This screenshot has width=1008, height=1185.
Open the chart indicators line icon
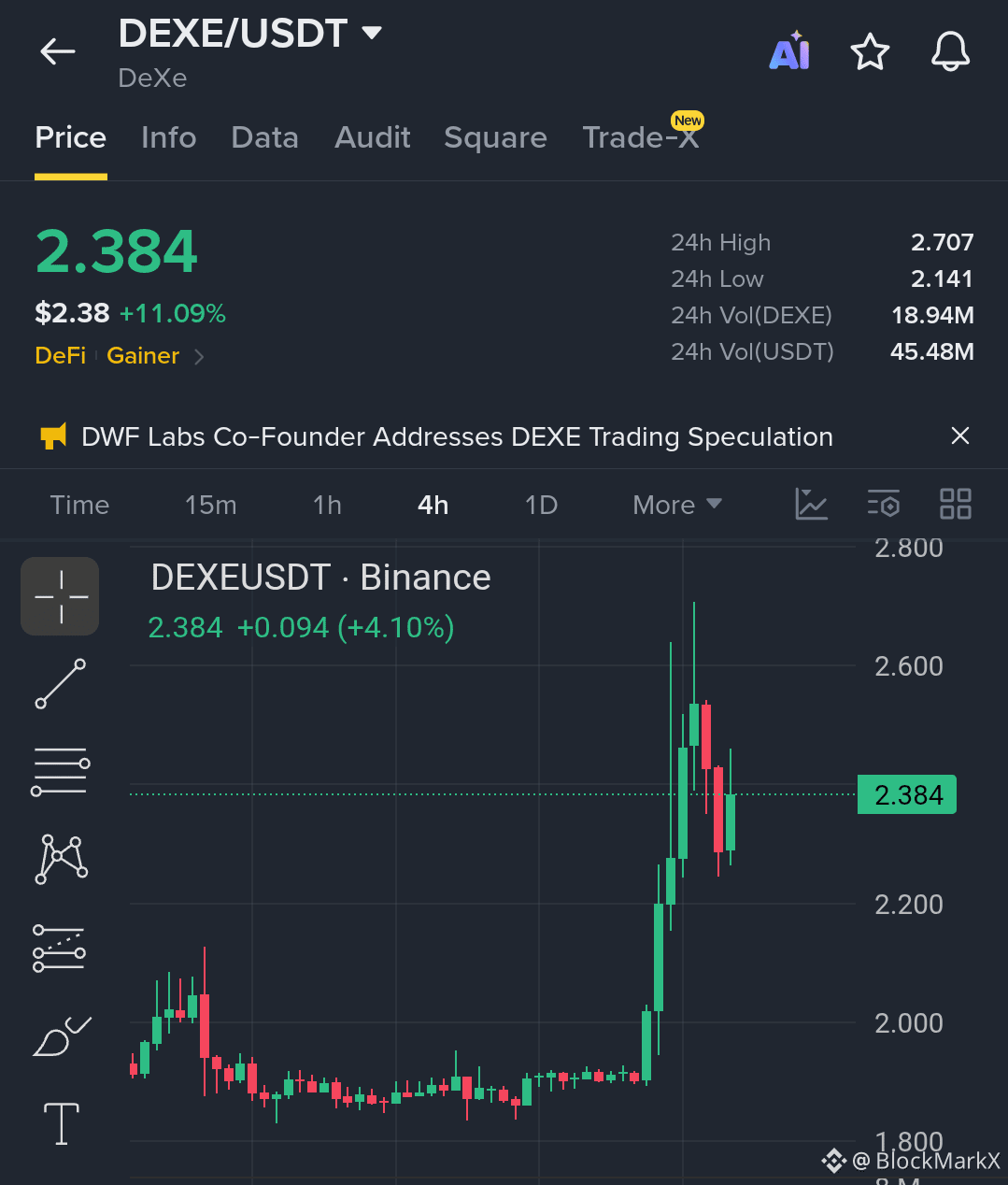pyautogui.click(x=812, y=505)
